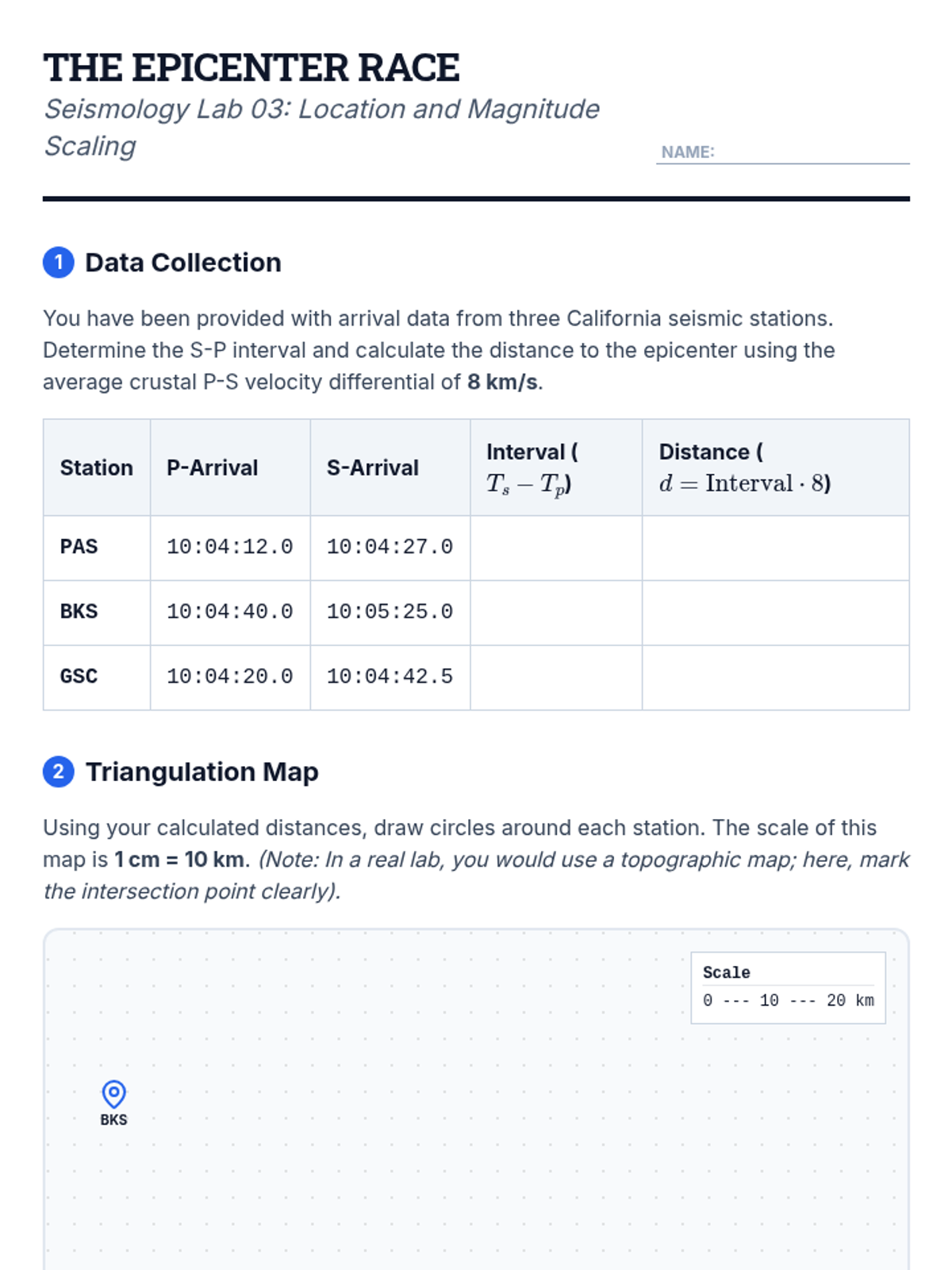Click the BKS Interval empty cell
The image size is (952, 1270).
point(556,613)
